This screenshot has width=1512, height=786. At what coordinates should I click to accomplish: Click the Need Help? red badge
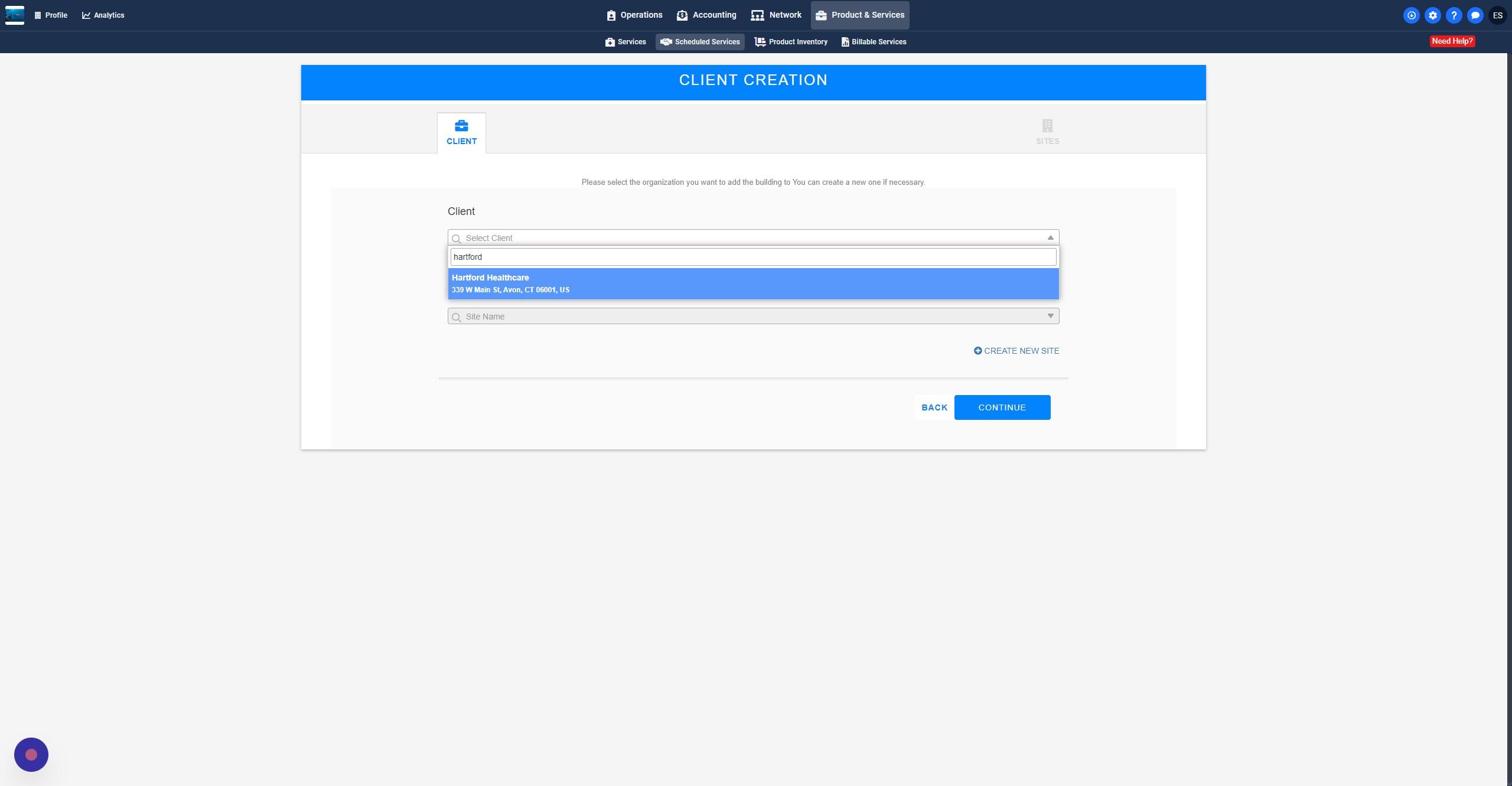coord(1452,41)
